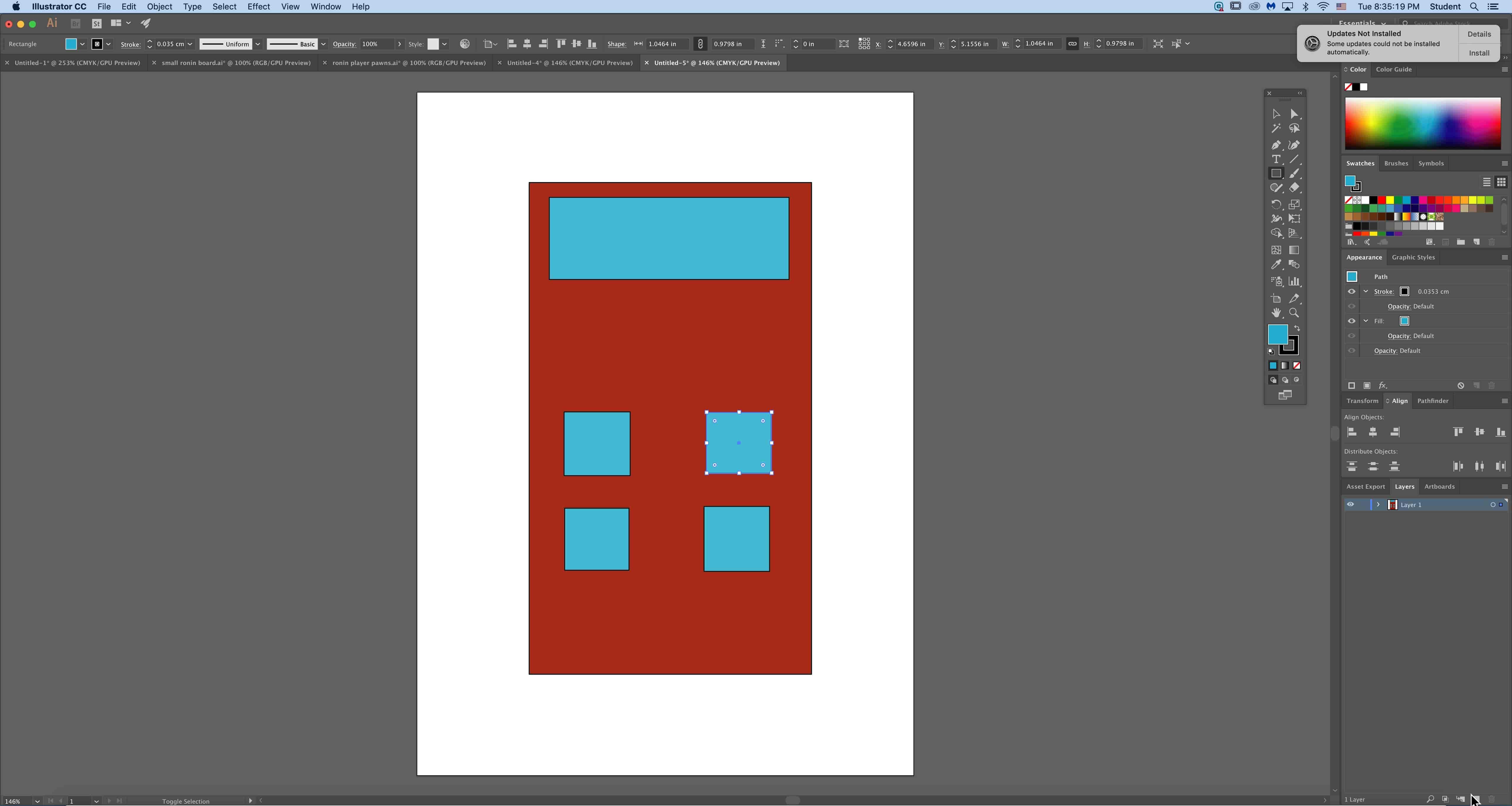Viewport: 1512px width, 806px height.
Task: Select the Selection tool arrow
Action: (1276, 114)
